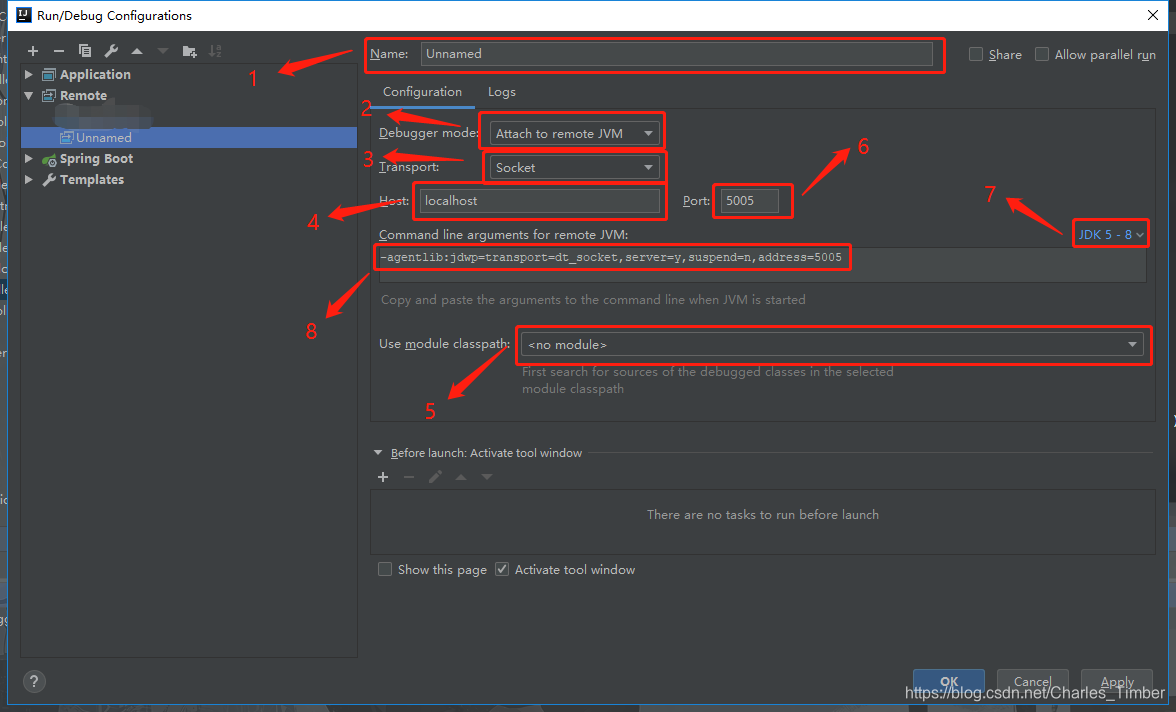The height and width of the screenshot is (712, 1176).
Task: Switch to the Logs tab
Action: 502,92
